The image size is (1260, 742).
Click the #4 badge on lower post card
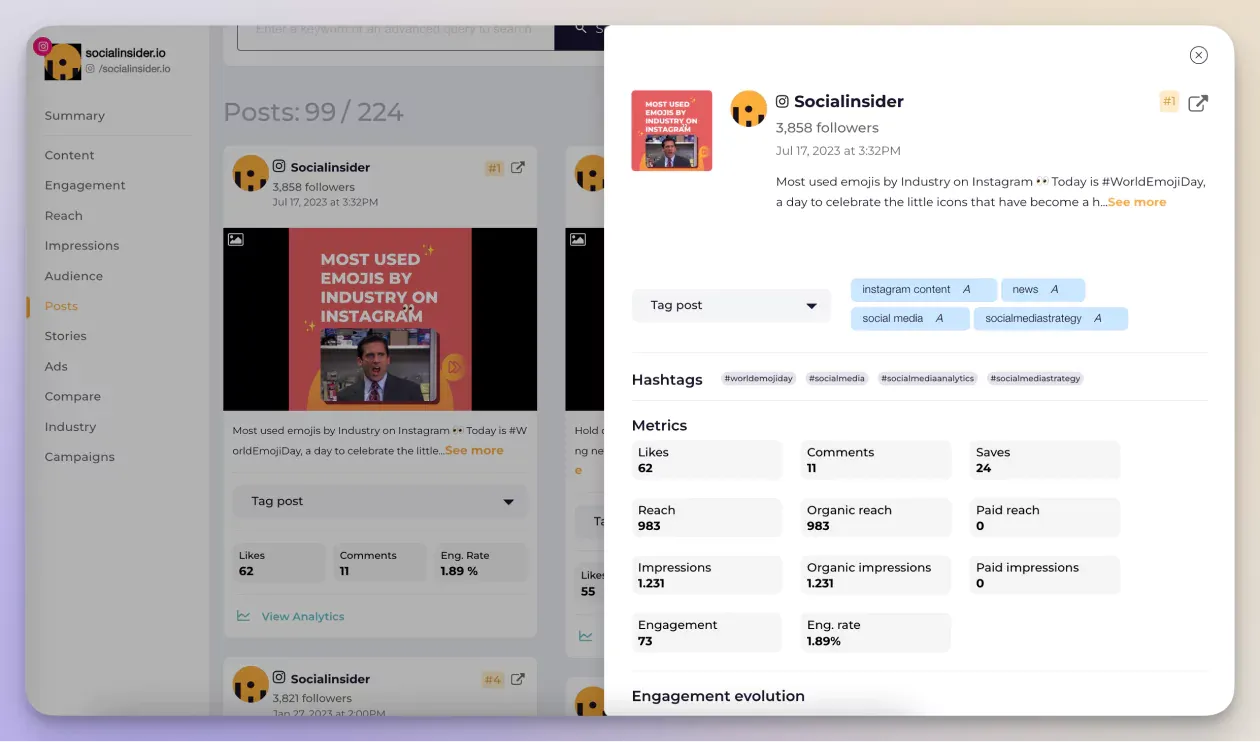[493, 680]
